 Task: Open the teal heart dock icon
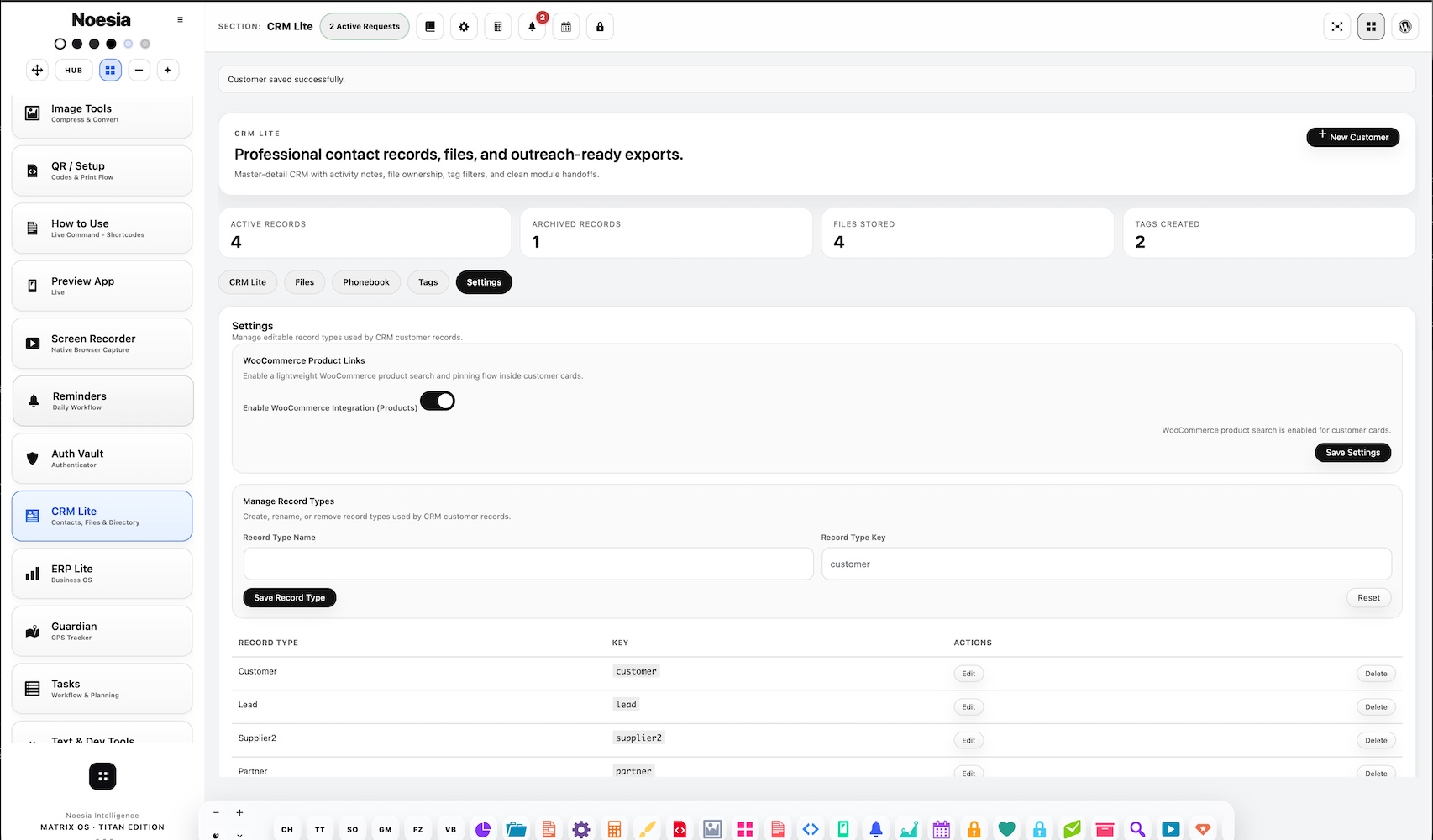[1007, 829]
